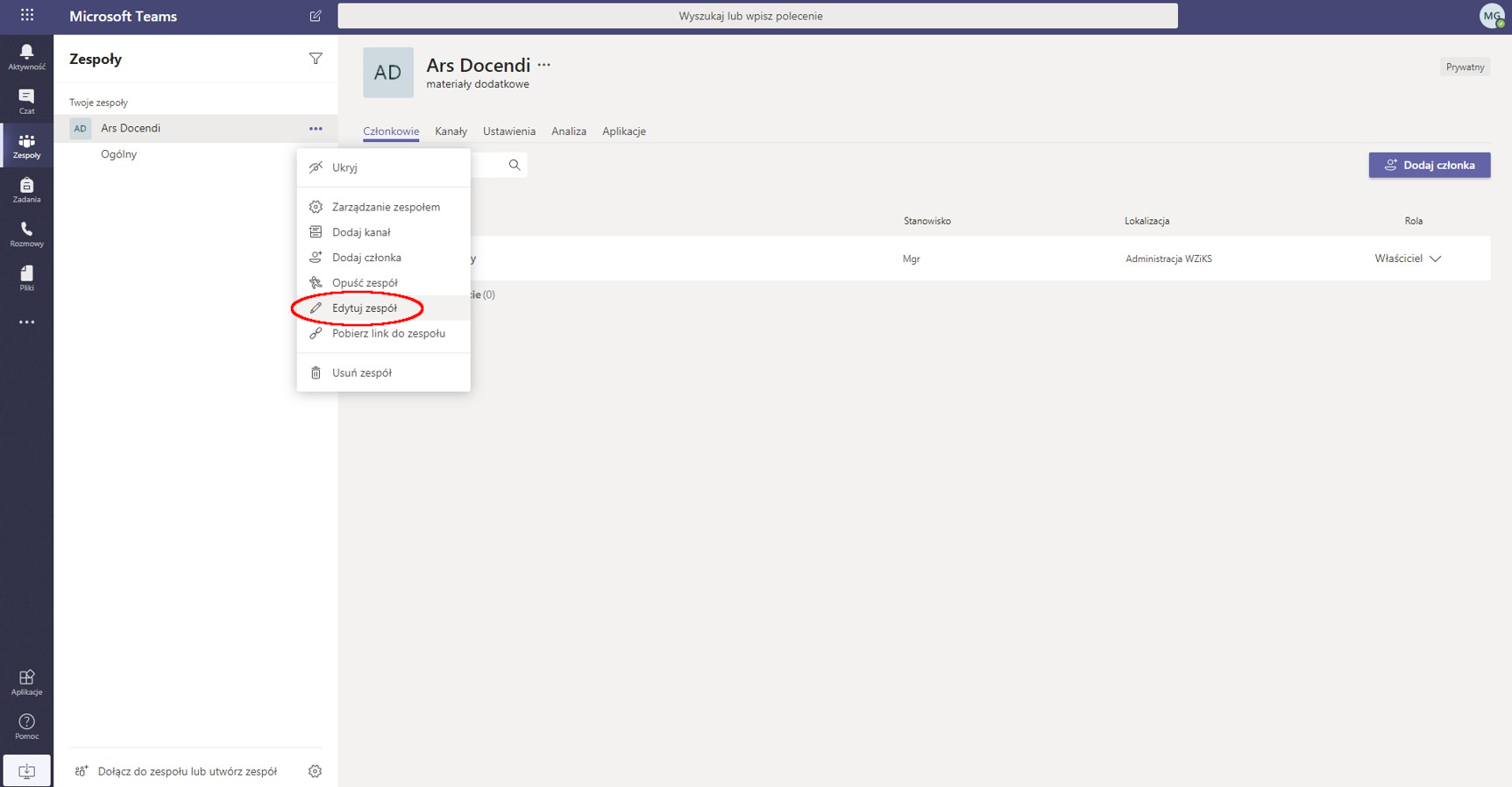Open Pliki files section
This screenshot has width=1512, height=787.
coord(26,278)
